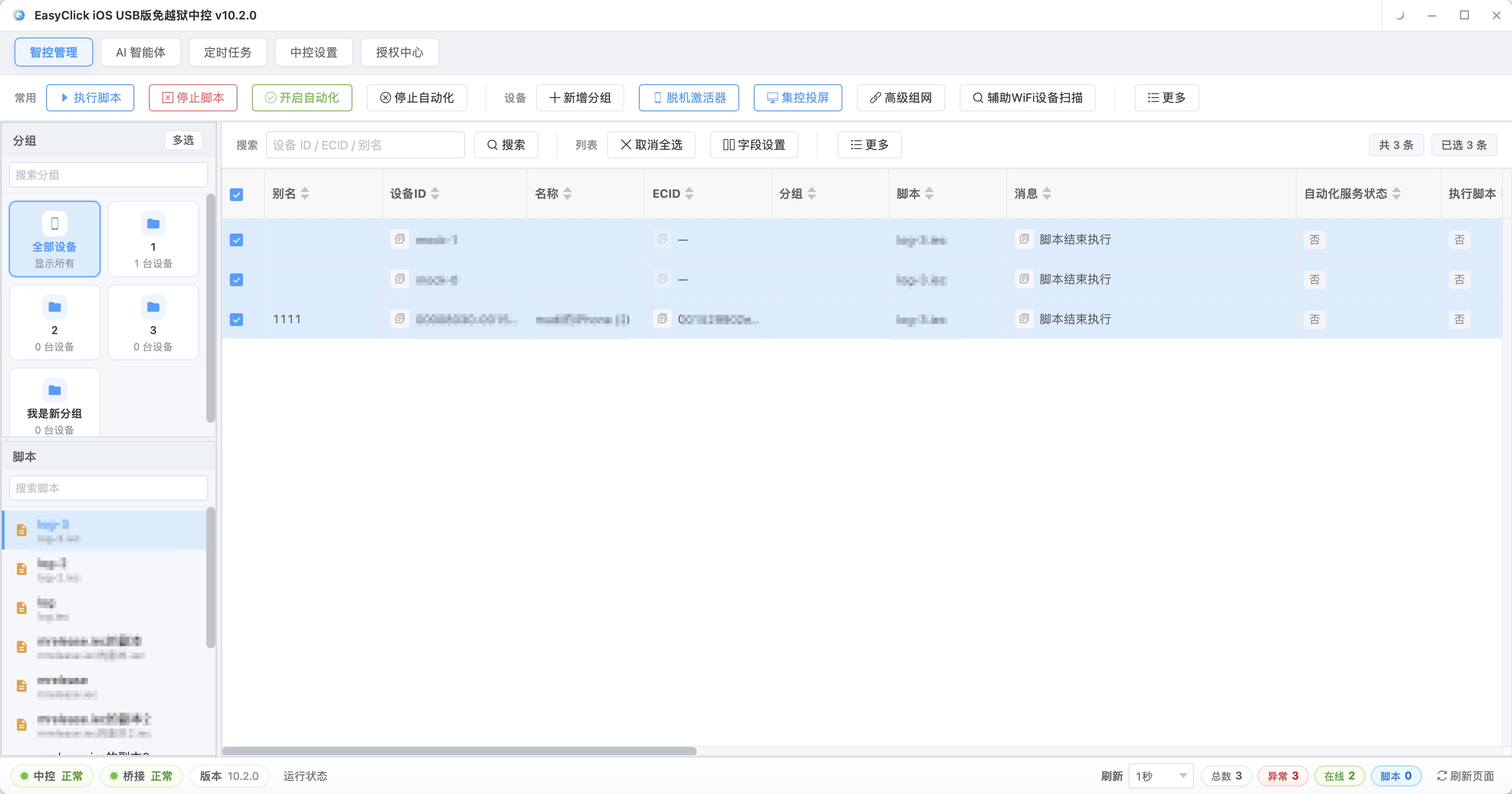Open the 刷新 interval dropdown showing 1秒
Screen dimensions: 1512x794
click(1161, 776)
